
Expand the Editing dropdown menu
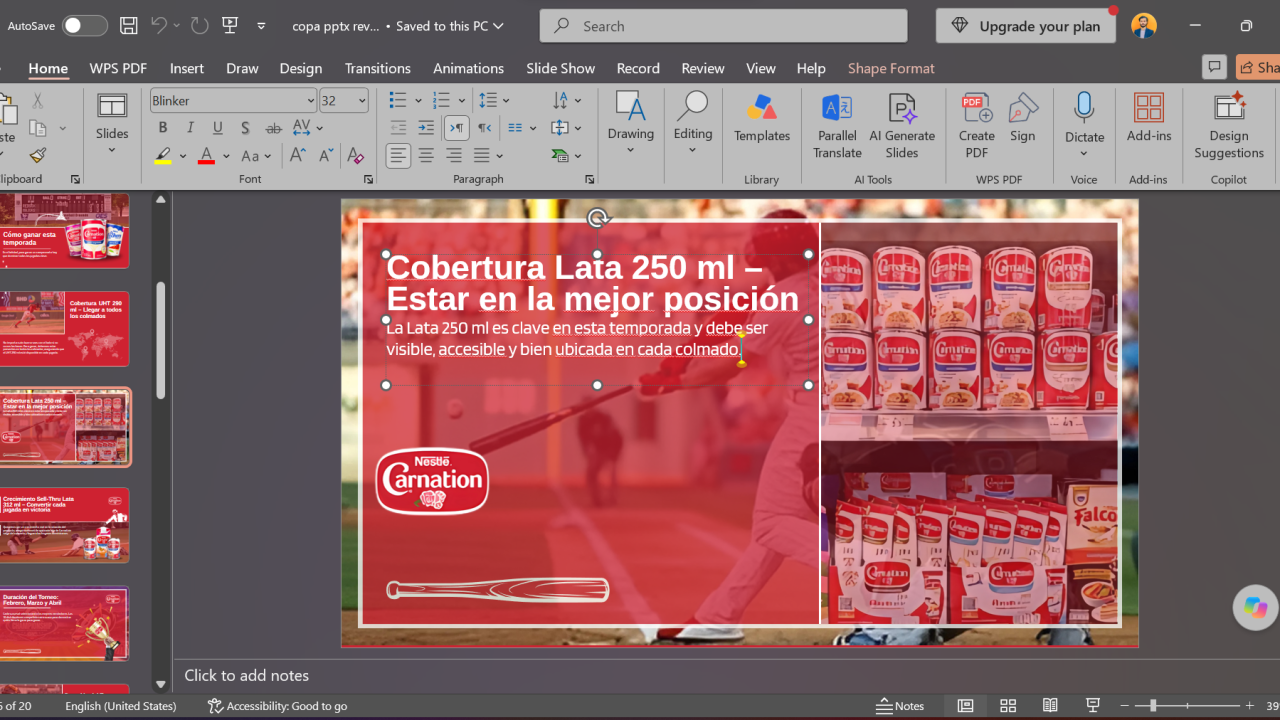pyautogui.click(x=693, y=151)
